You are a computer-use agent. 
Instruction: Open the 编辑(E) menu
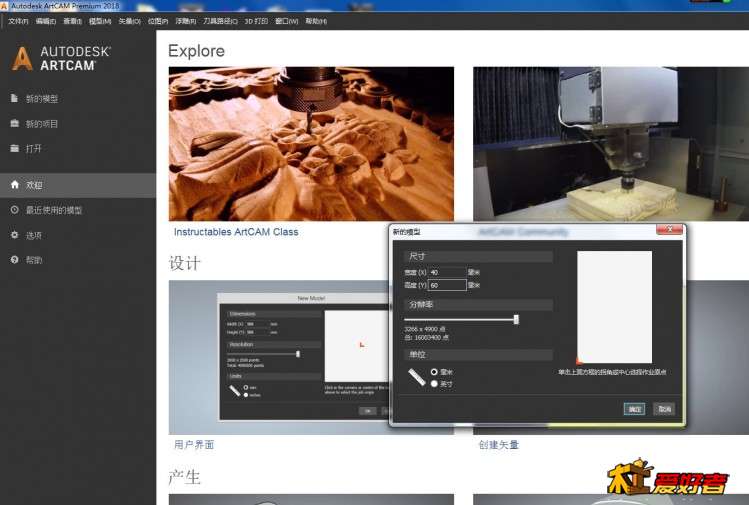tap(46, 21)
